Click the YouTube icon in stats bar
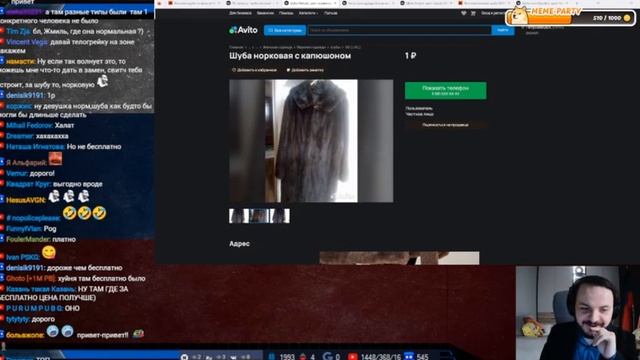640x360 pixels. [353, 357]
